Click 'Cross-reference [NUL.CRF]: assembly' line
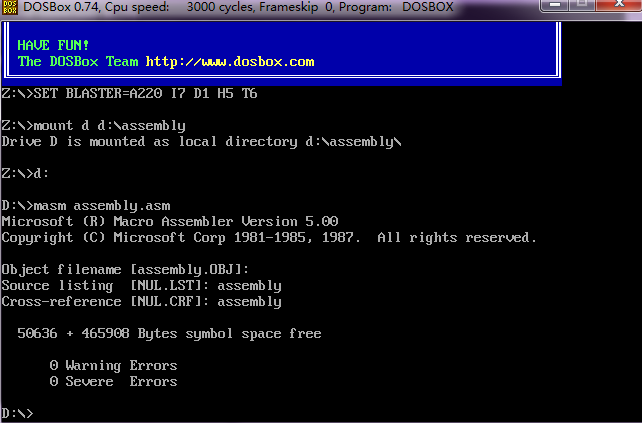The height and width of the screenshot is (423, 642). pyautogui.click(x=142, y=302)
